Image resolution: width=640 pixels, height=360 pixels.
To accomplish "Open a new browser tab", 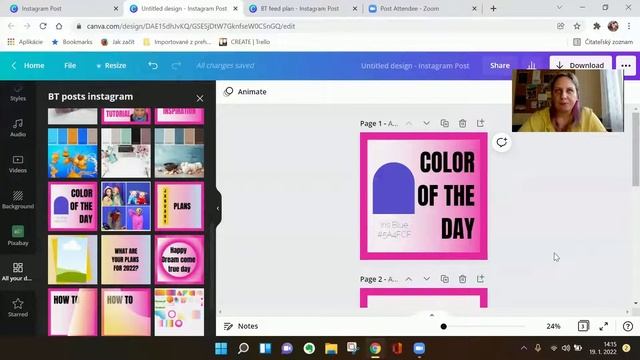I will pos(493,8).
